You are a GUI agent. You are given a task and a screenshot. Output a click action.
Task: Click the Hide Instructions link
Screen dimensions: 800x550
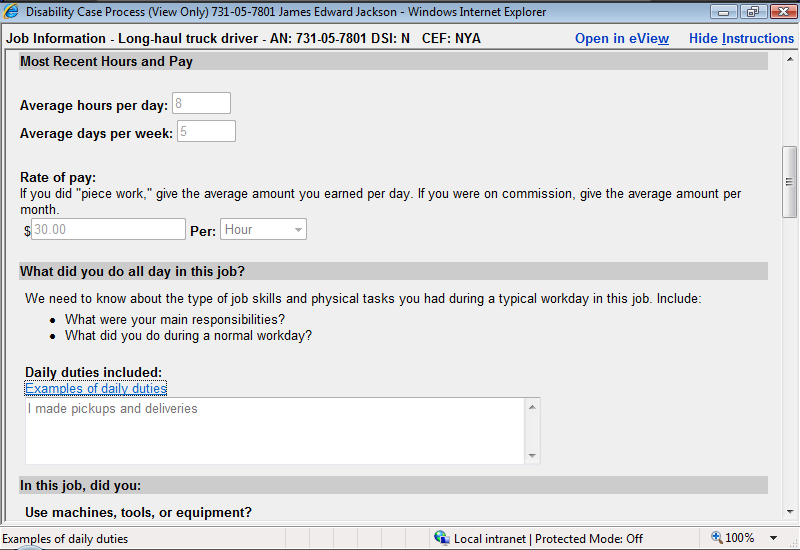tap(741, 39)
